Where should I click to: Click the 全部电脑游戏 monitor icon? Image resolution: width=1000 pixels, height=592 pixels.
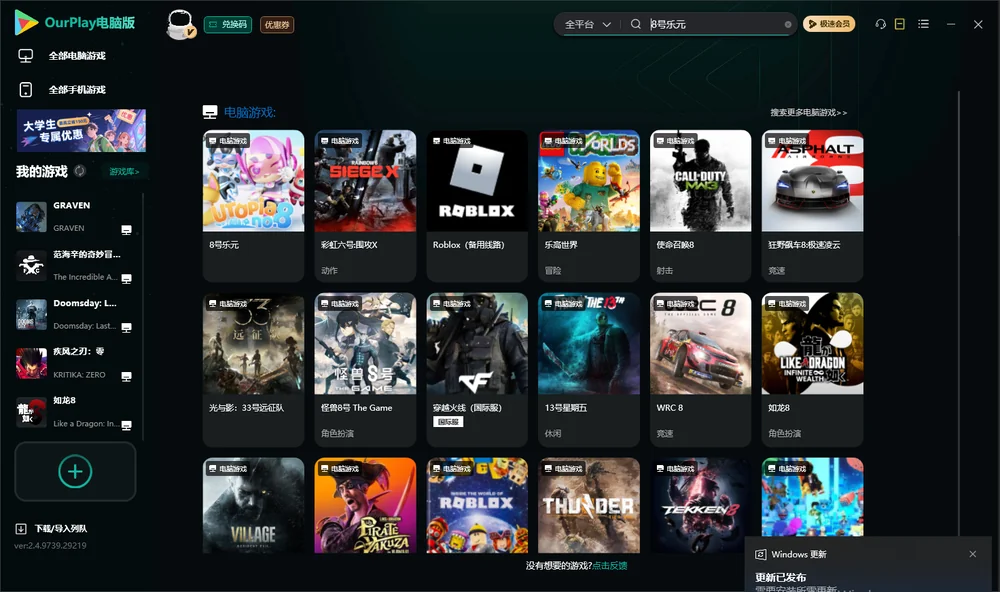coord(26,56)
